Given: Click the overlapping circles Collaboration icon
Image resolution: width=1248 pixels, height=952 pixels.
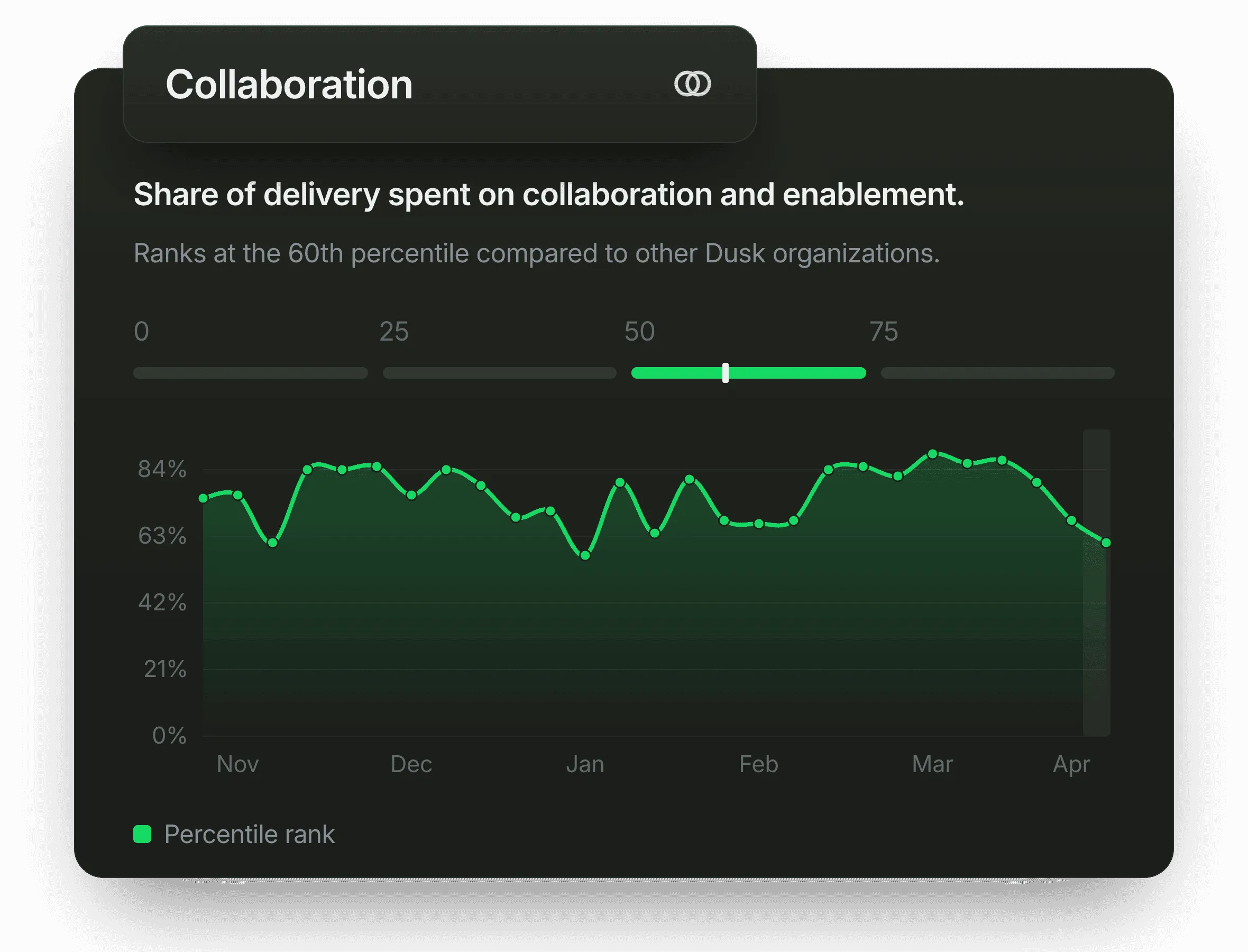Looking at the screenshot, I should point(692,84).
